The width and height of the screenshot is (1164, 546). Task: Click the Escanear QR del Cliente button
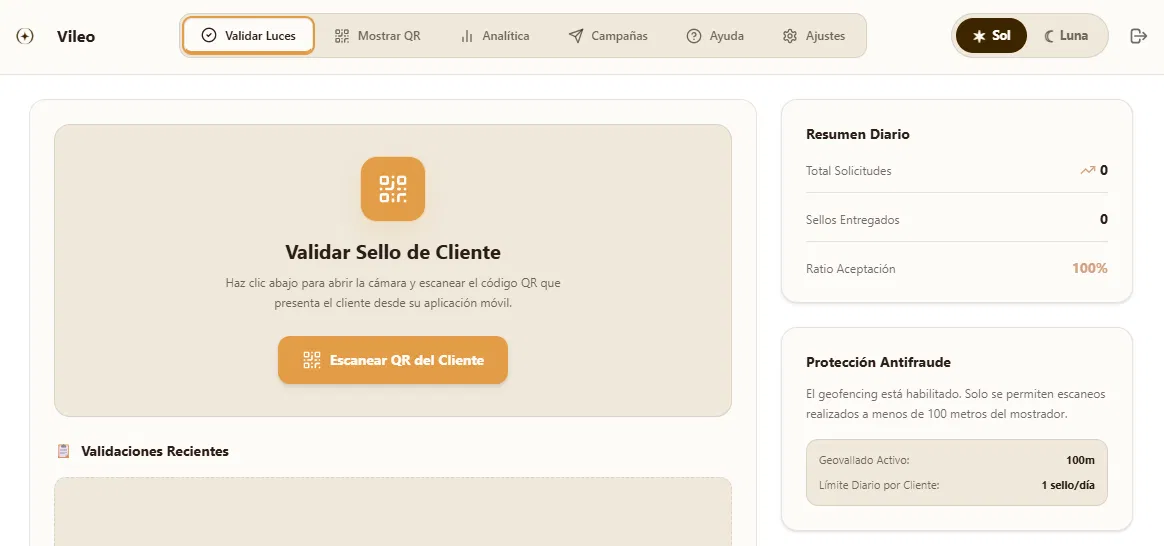(393, 361)
